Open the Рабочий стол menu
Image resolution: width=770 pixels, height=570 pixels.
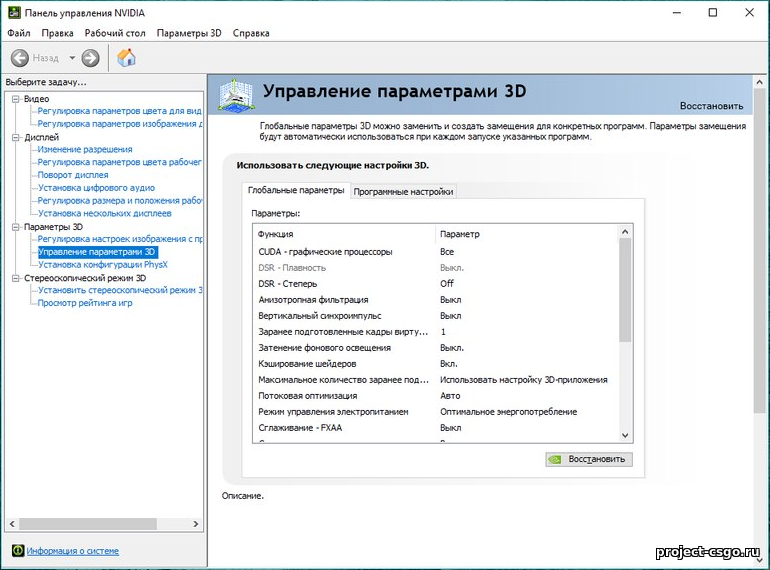(115, 33)
